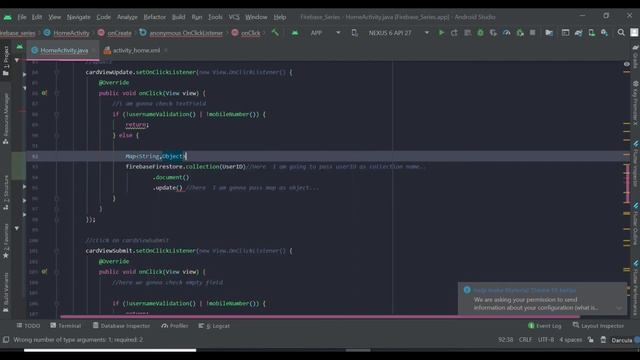Open the Logcat tool window
Screen dimensions: 640x360
click(x=214, y=326)
